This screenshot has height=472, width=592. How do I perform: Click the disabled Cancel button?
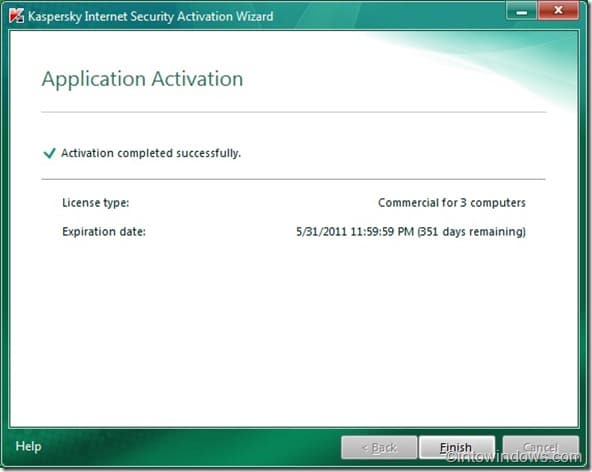coord(540,447)
